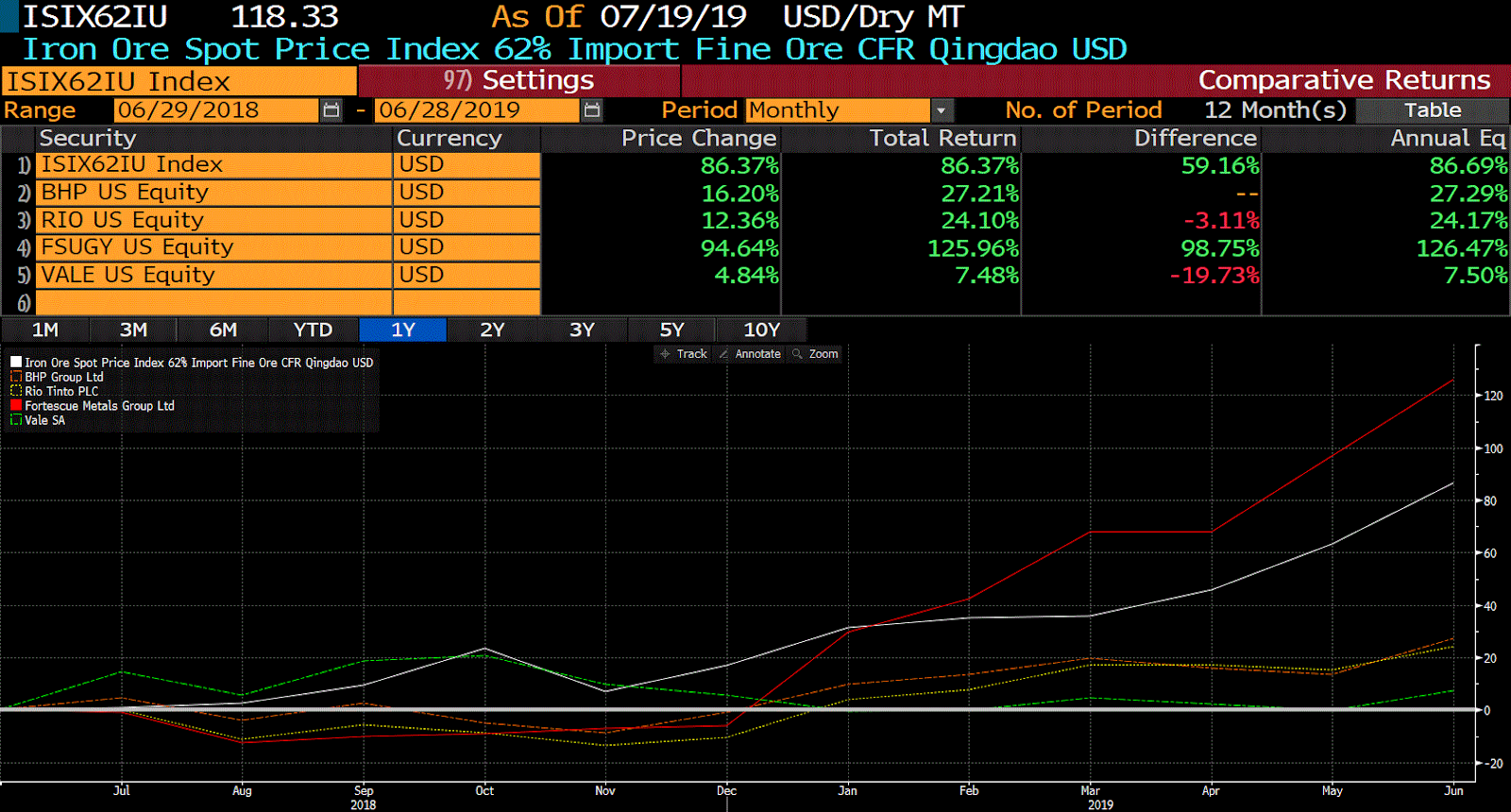Click the empty sixth security row
This screenshot has height=812, width=1511.
click(213, 302)
